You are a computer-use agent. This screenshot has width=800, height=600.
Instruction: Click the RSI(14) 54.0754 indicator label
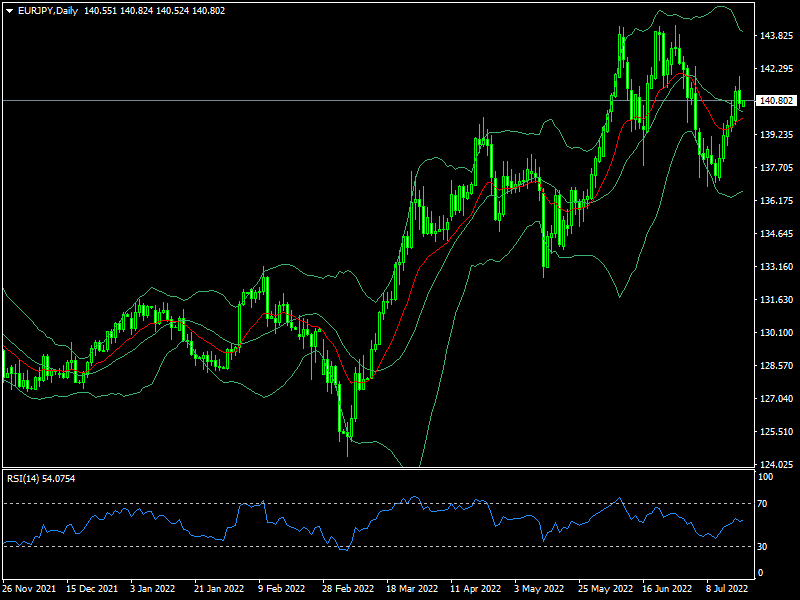click(x=41, y=479)
